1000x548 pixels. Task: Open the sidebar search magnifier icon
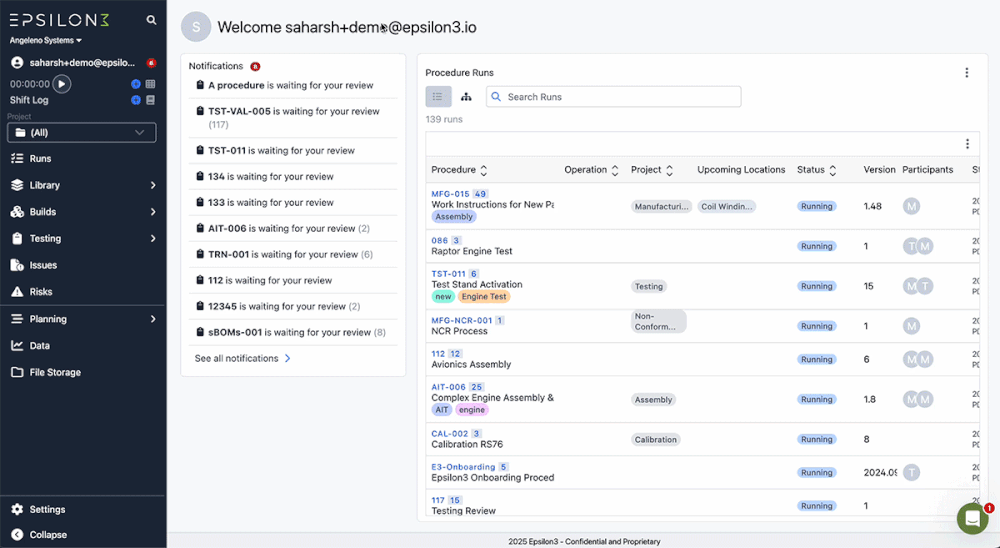tap(151, 20)
